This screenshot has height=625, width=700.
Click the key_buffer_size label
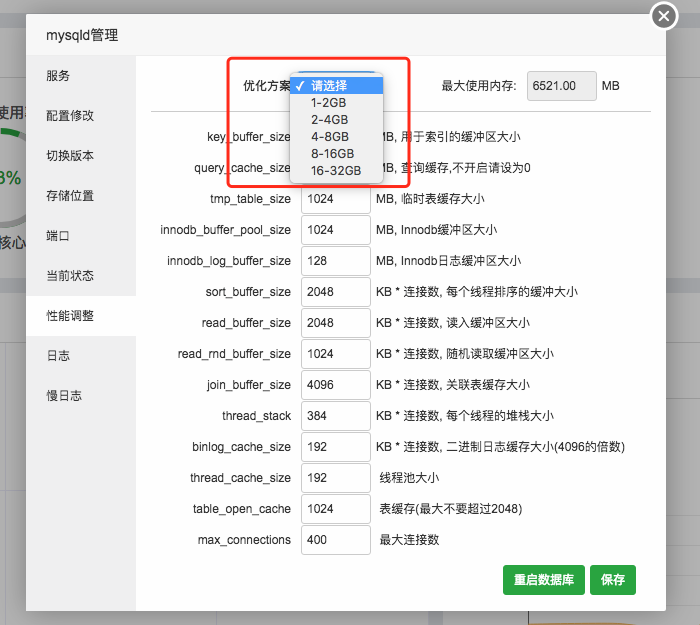(249, 137)
